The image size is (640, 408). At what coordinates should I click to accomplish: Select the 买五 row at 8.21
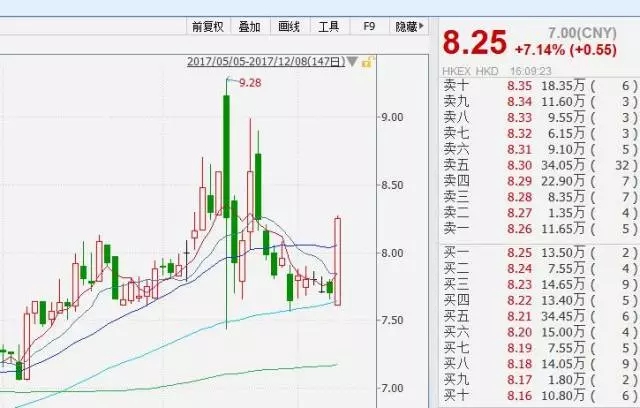[x=540, y=317]
